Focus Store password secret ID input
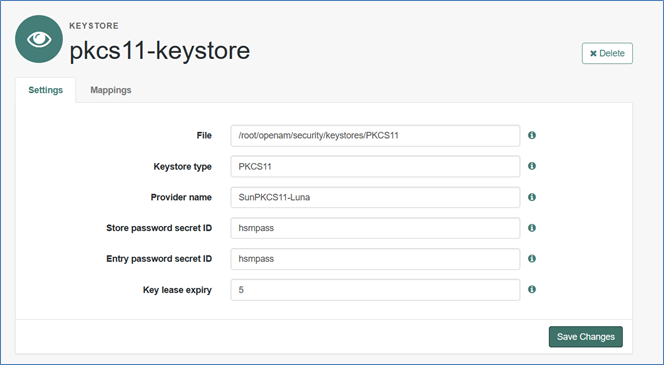The width and height of the screenshot is (664, 365). tap(375, 228)
